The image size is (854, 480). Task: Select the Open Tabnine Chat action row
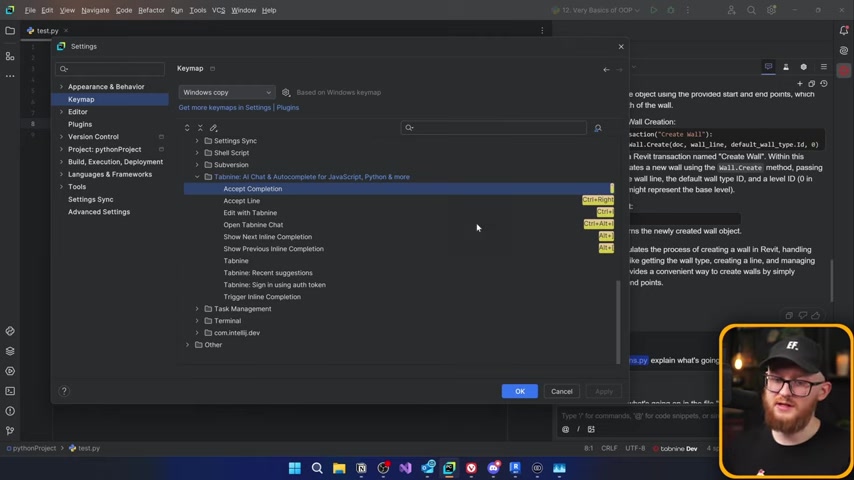[399, 225]
